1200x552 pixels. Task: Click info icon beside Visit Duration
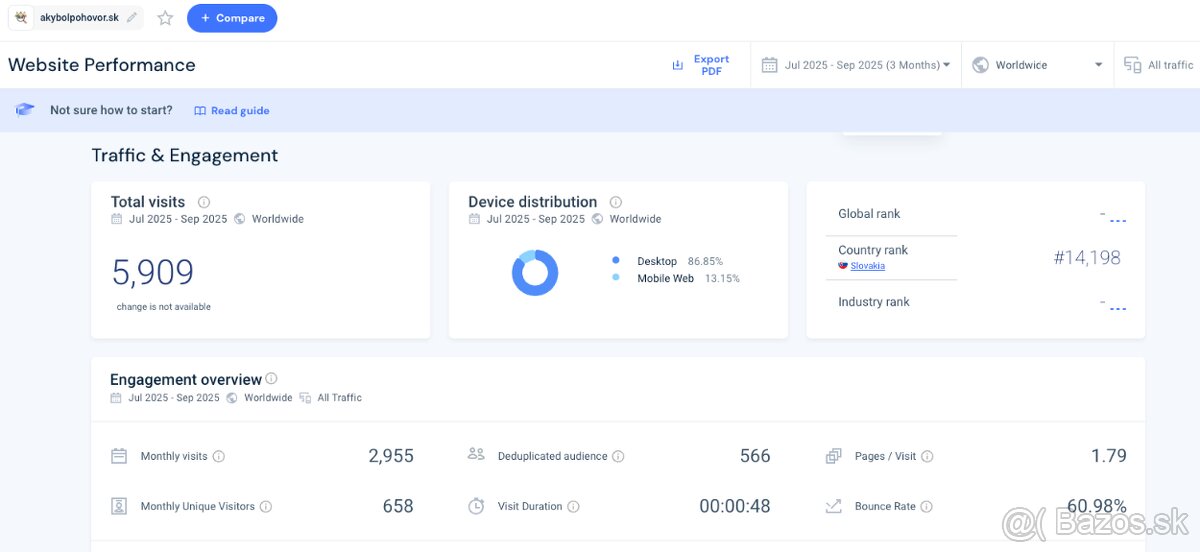(x=573, y=507)
